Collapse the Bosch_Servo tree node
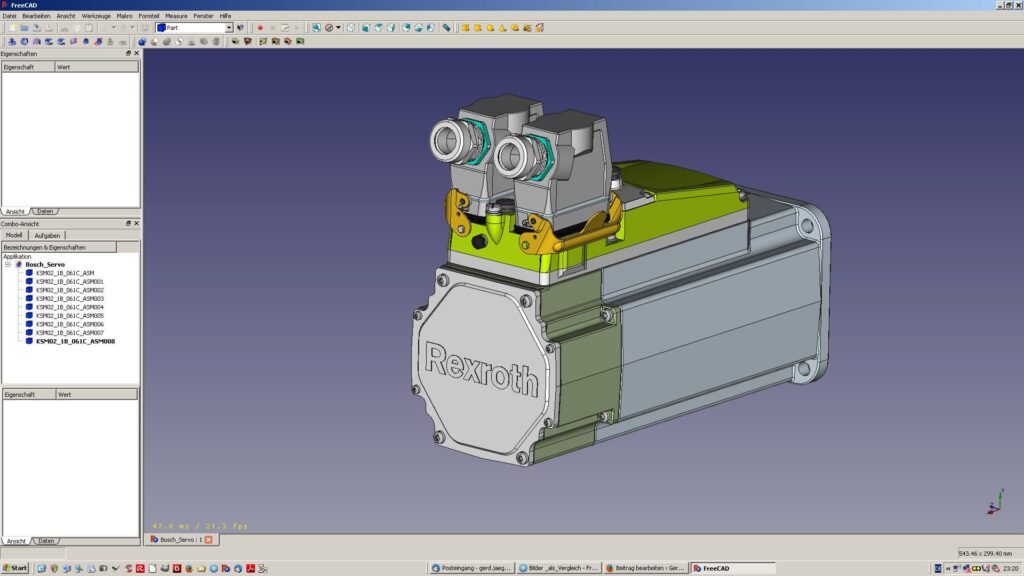Screen dimensions: 1024x576 coord(7,264)
